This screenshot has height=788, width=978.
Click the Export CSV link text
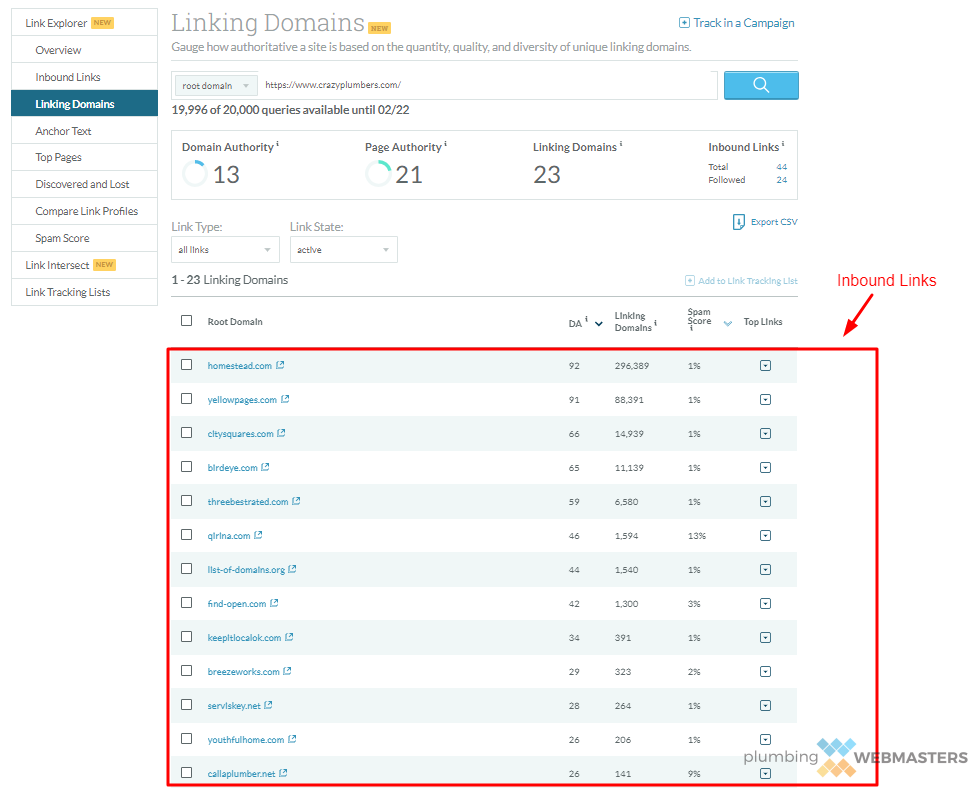[774, 221]
